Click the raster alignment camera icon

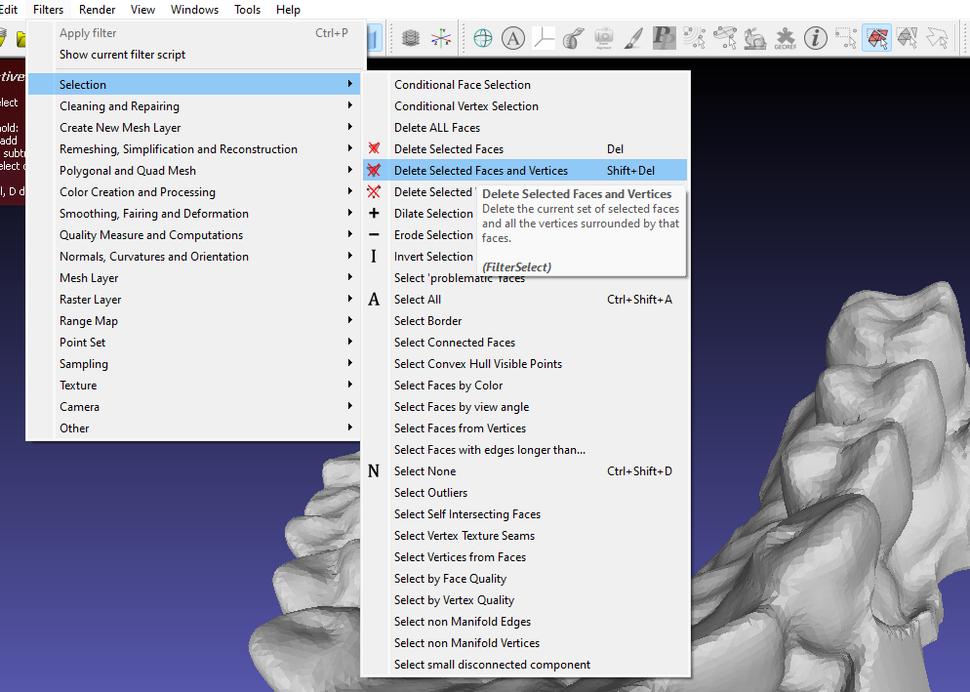pyautogui.click(x=604, y=38)
